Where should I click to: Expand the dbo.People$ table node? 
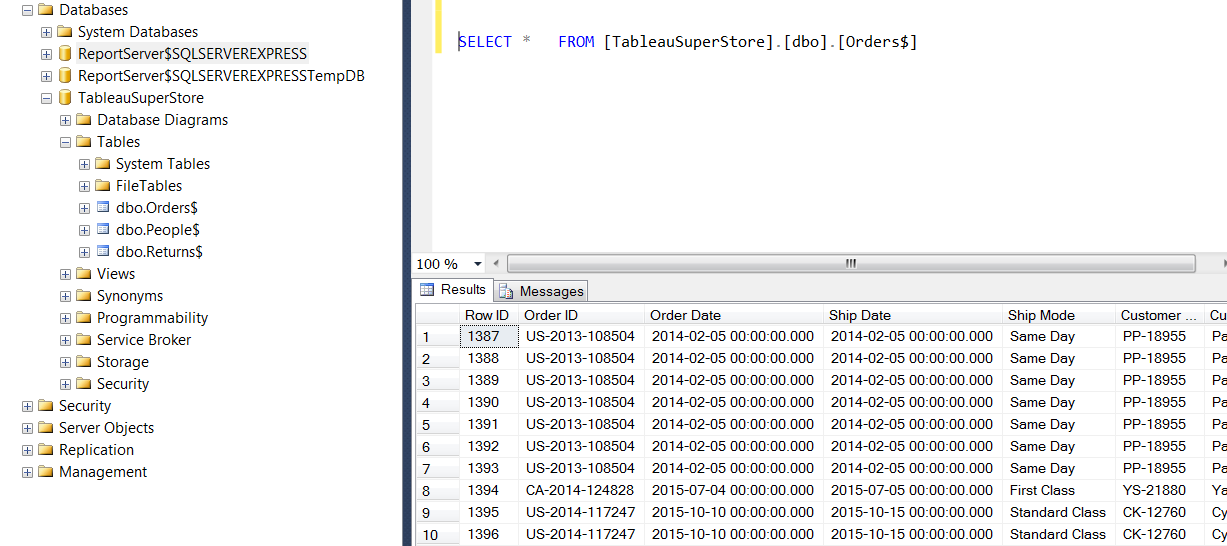(x=84, y=230)
